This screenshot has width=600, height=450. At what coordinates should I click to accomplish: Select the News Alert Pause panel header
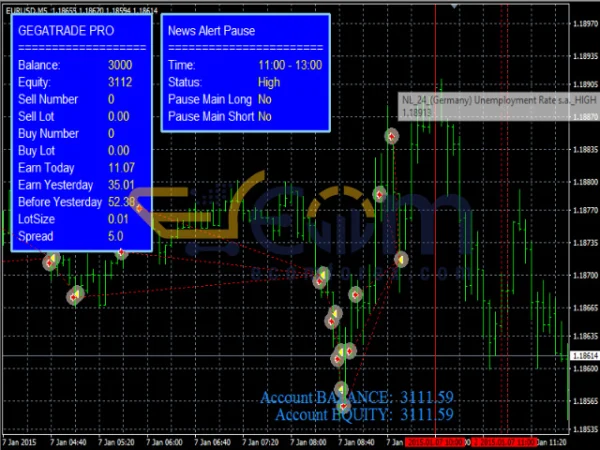pos(211,31)
